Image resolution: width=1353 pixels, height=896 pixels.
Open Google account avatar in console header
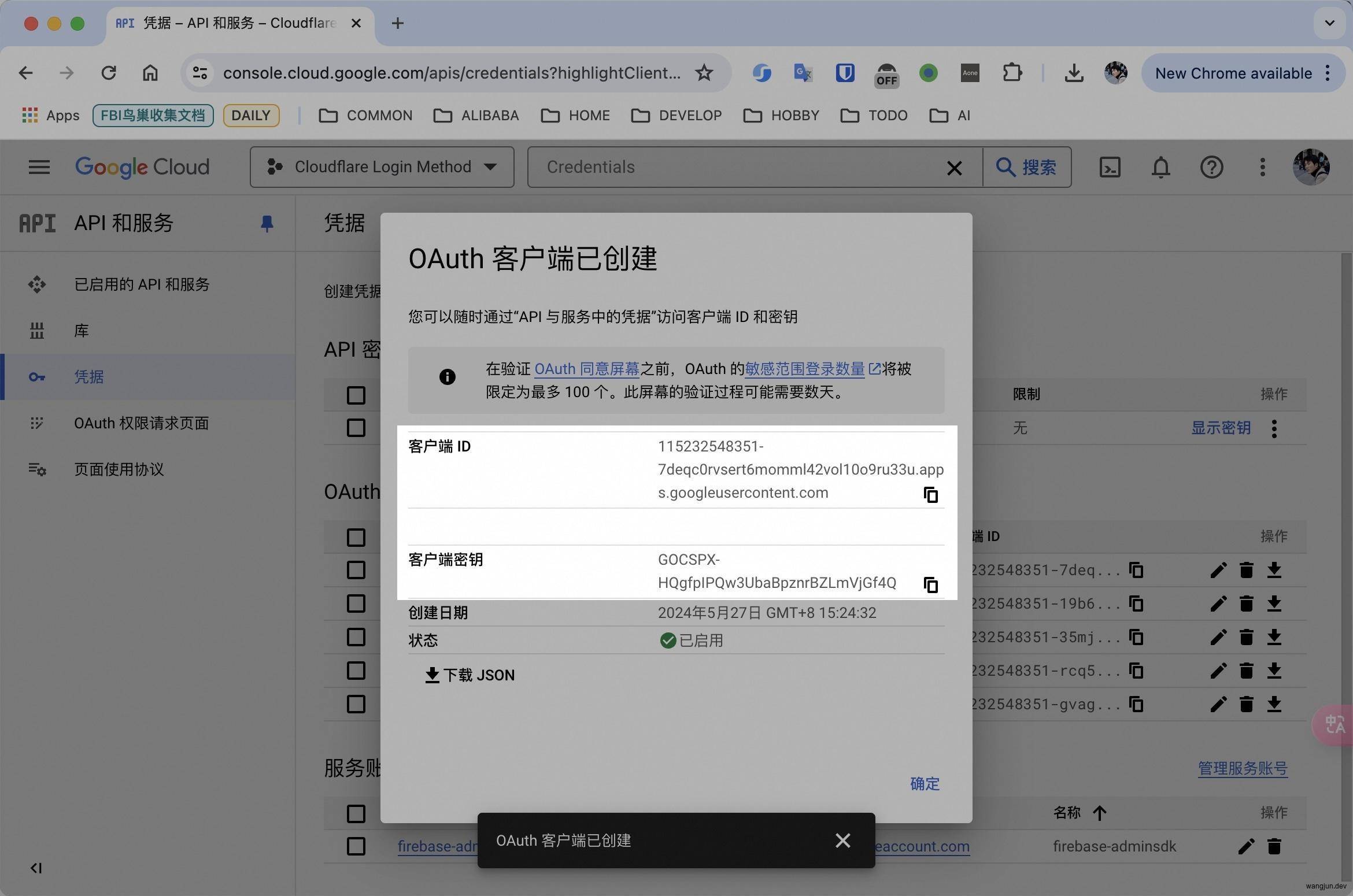(1311, 167)
